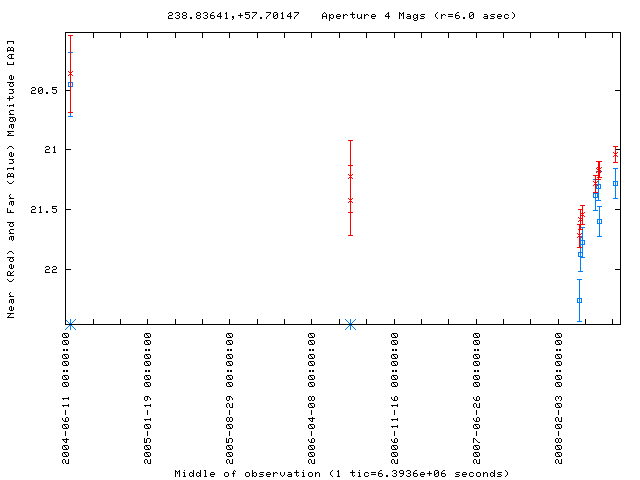Click the date label 2006-11-16 00:00:00
The width and height of the screenshot is (640, 480).
(x=395, y=398)
